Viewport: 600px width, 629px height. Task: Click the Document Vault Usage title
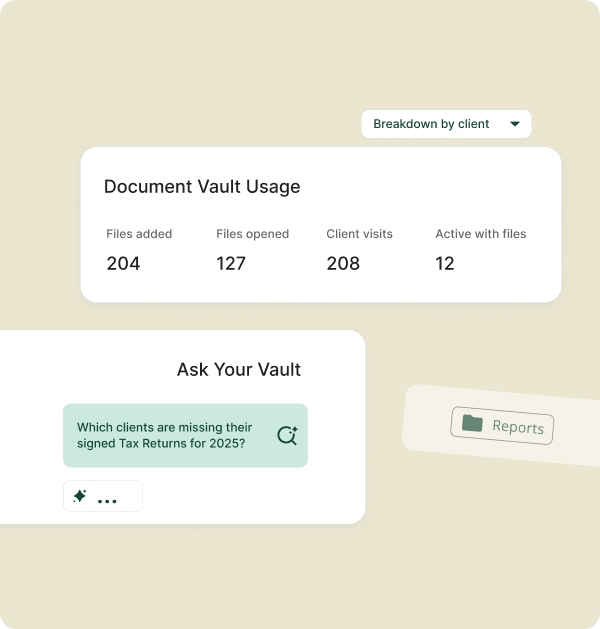point(202,186)
